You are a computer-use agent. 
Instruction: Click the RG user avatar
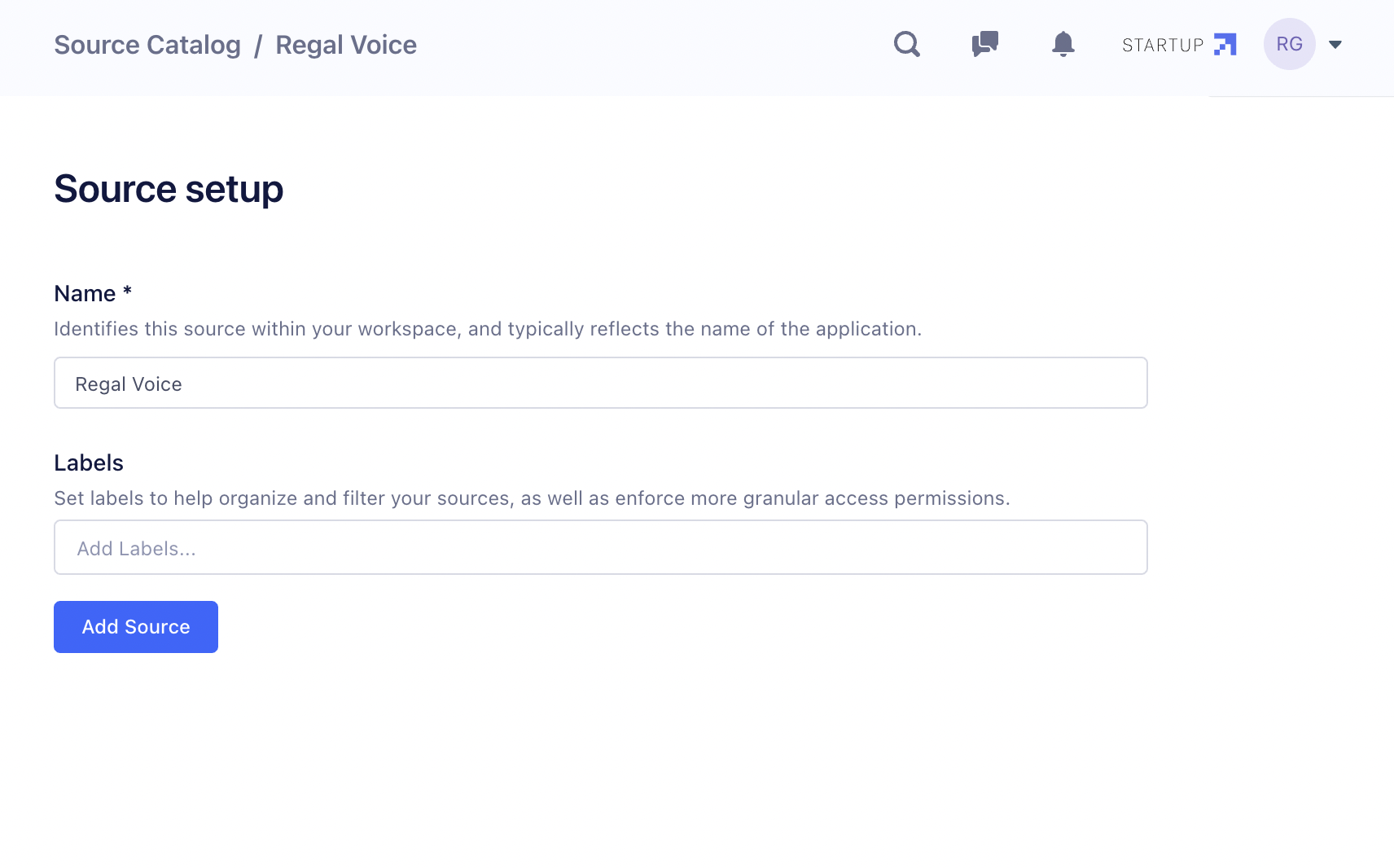(1289, 44)
